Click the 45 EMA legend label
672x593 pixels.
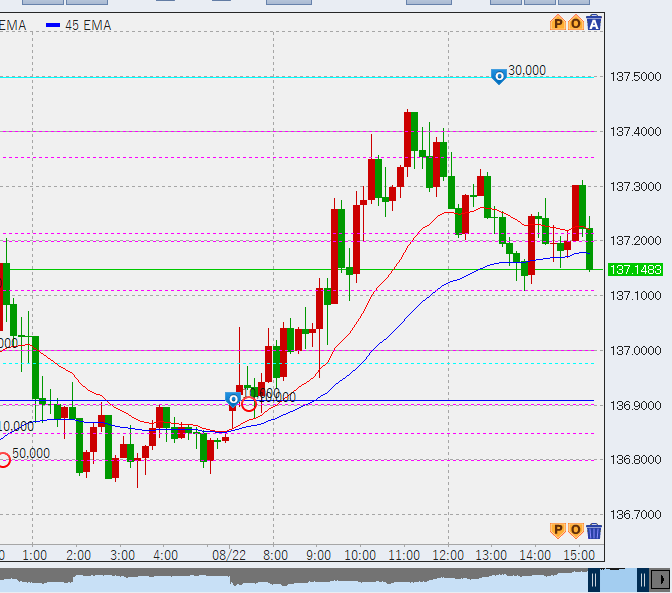tap(87, 24)
